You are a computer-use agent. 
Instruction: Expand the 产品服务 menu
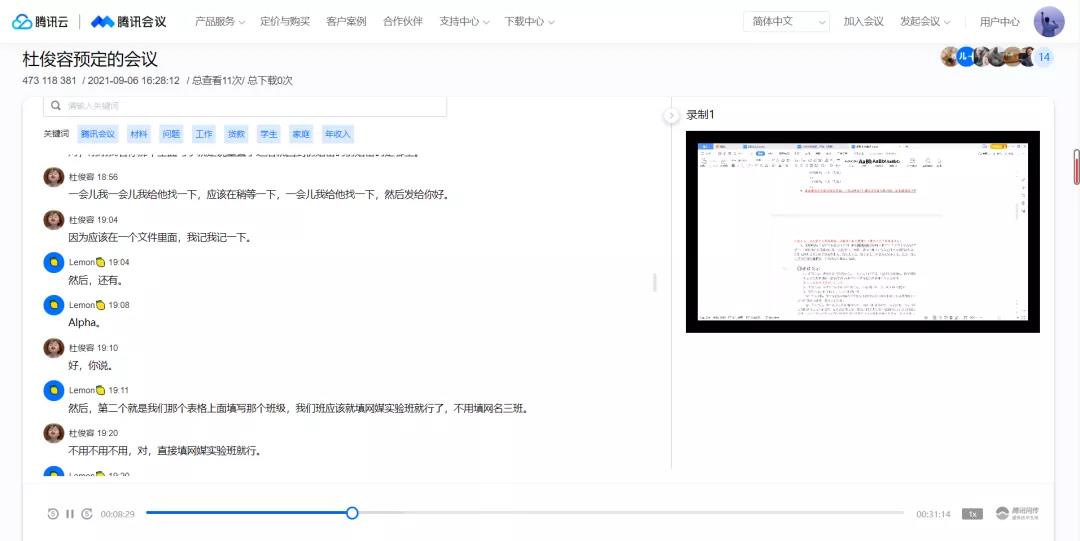point(219,21)
